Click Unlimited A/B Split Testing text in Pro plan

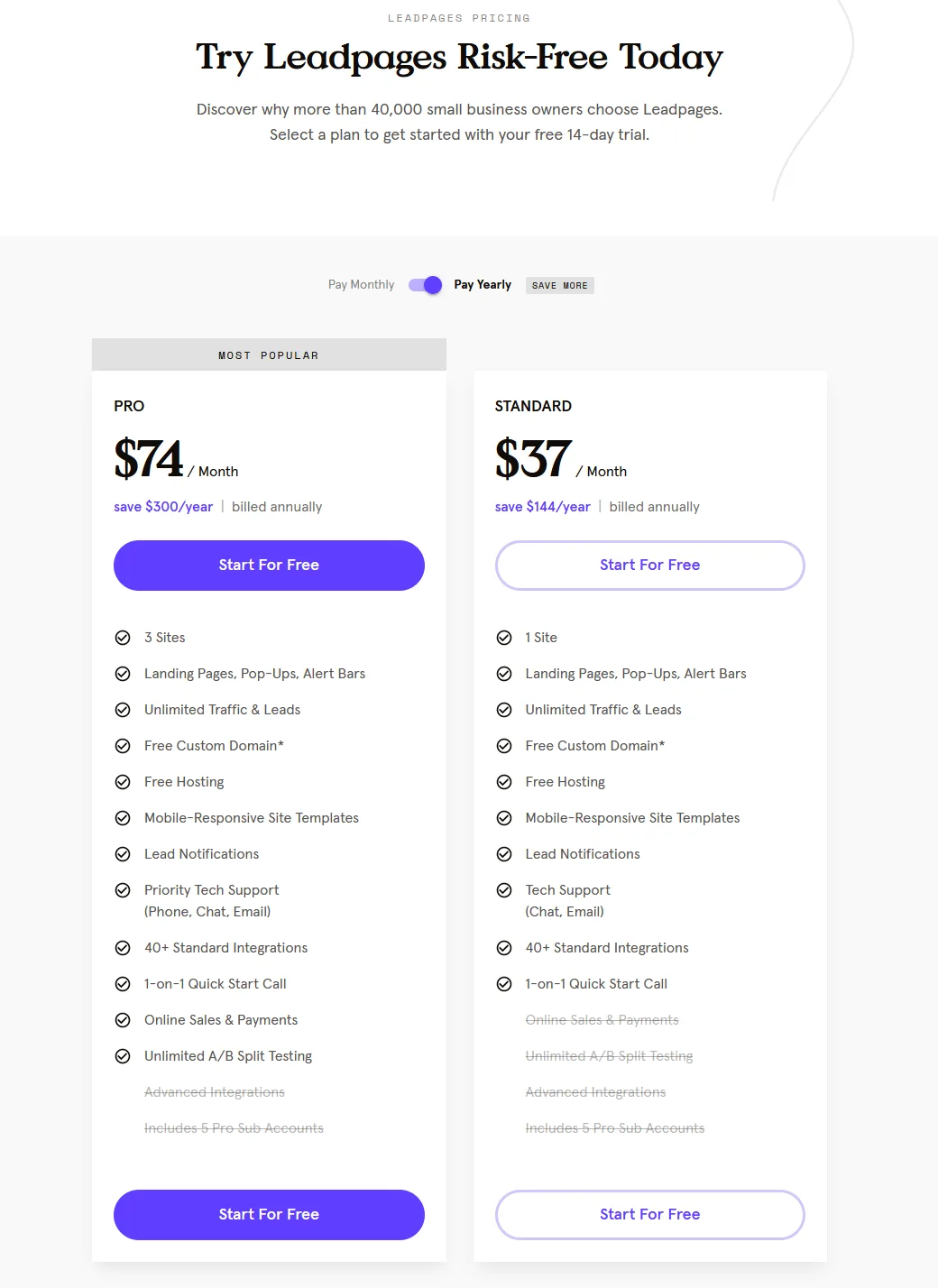tap(228, 1056)
